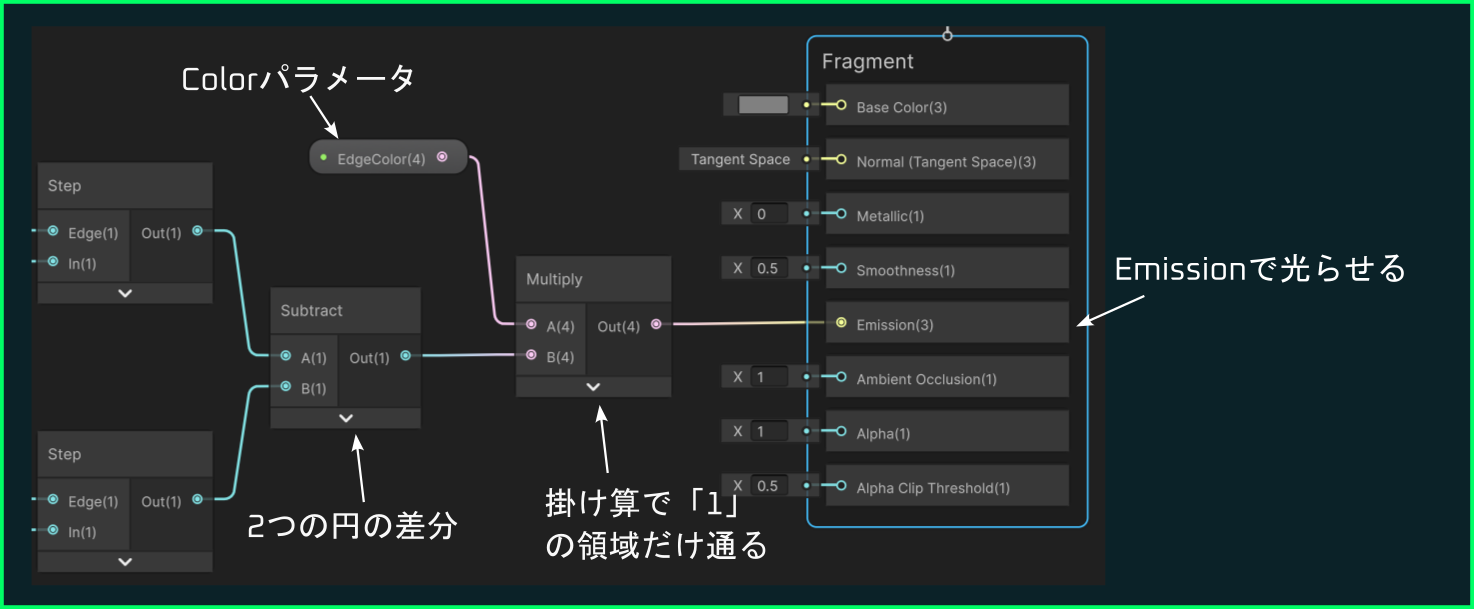Click the Subtract node B(1) input port
This screenshot has height=609, width=1474.
(x=286, y=387)
